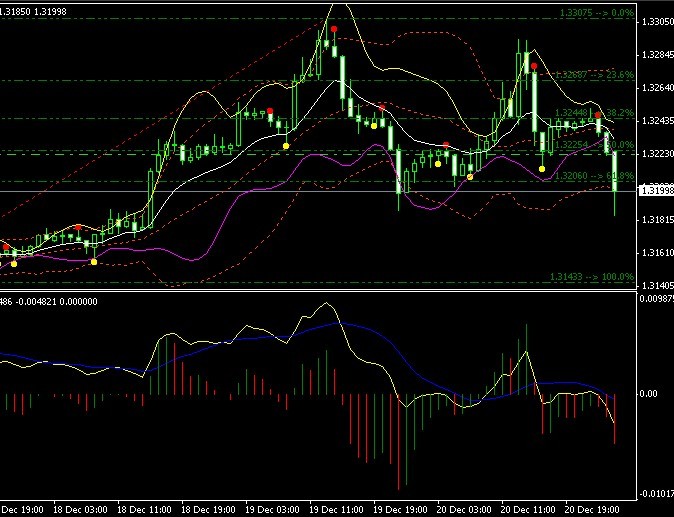The image size is (674, 517).
Task: Click the 18 Dec 19:00 time label
Action: (208, 510)
